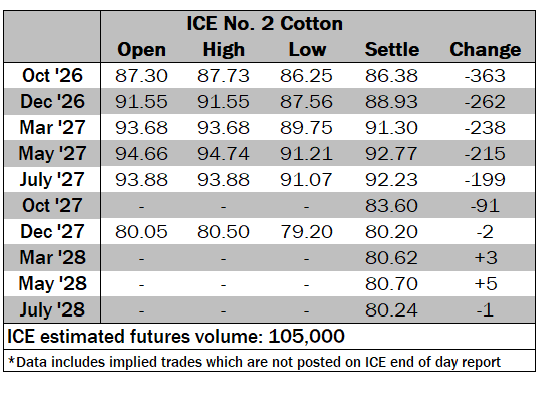544x393 pixels.
Task: Click the Dec '26 settle value 88.93
Action: pos(391,102)
